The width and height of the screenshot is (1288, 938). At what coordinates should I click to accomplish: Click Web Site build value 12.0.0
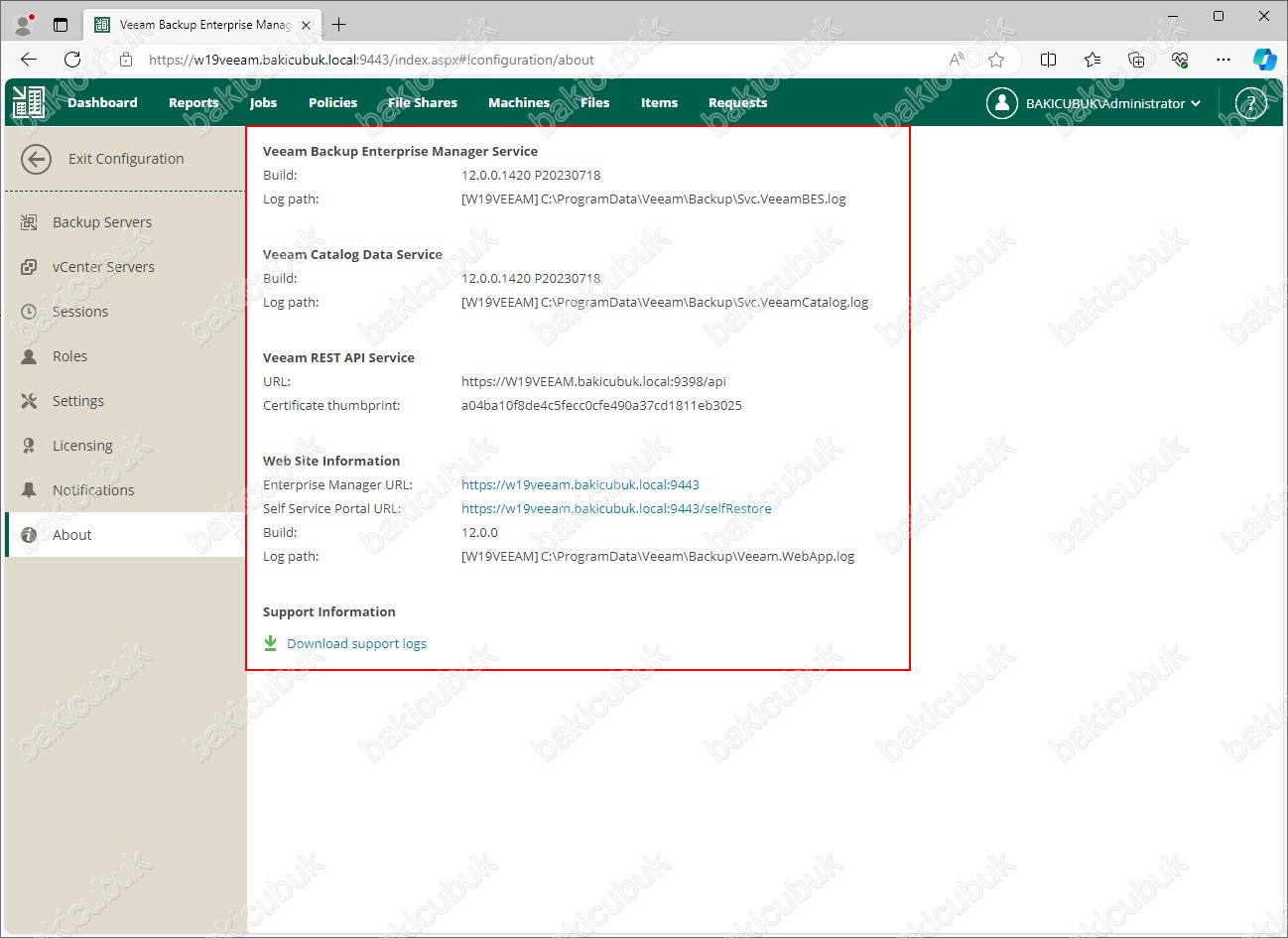coord(479,532)
